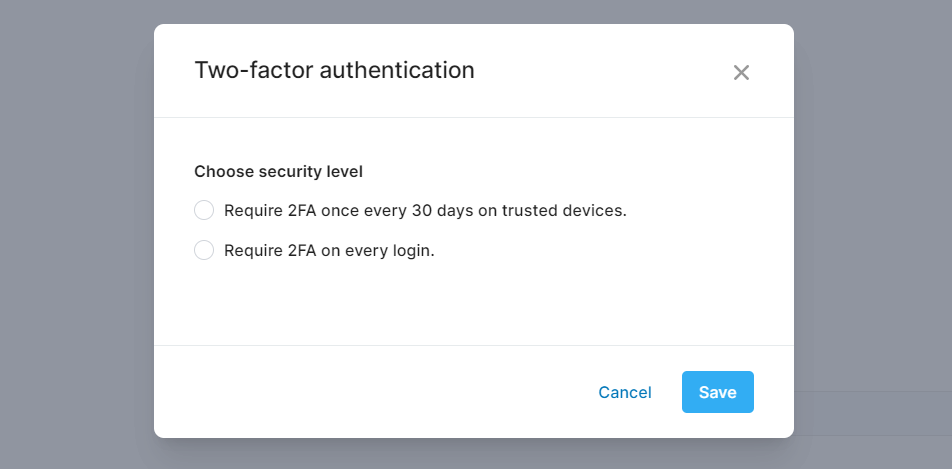Image resolution: width=952 pixels, height=469 pixels.
Task: Click the "Two-factor authentication" dialog title
Action: click(334, 70)
